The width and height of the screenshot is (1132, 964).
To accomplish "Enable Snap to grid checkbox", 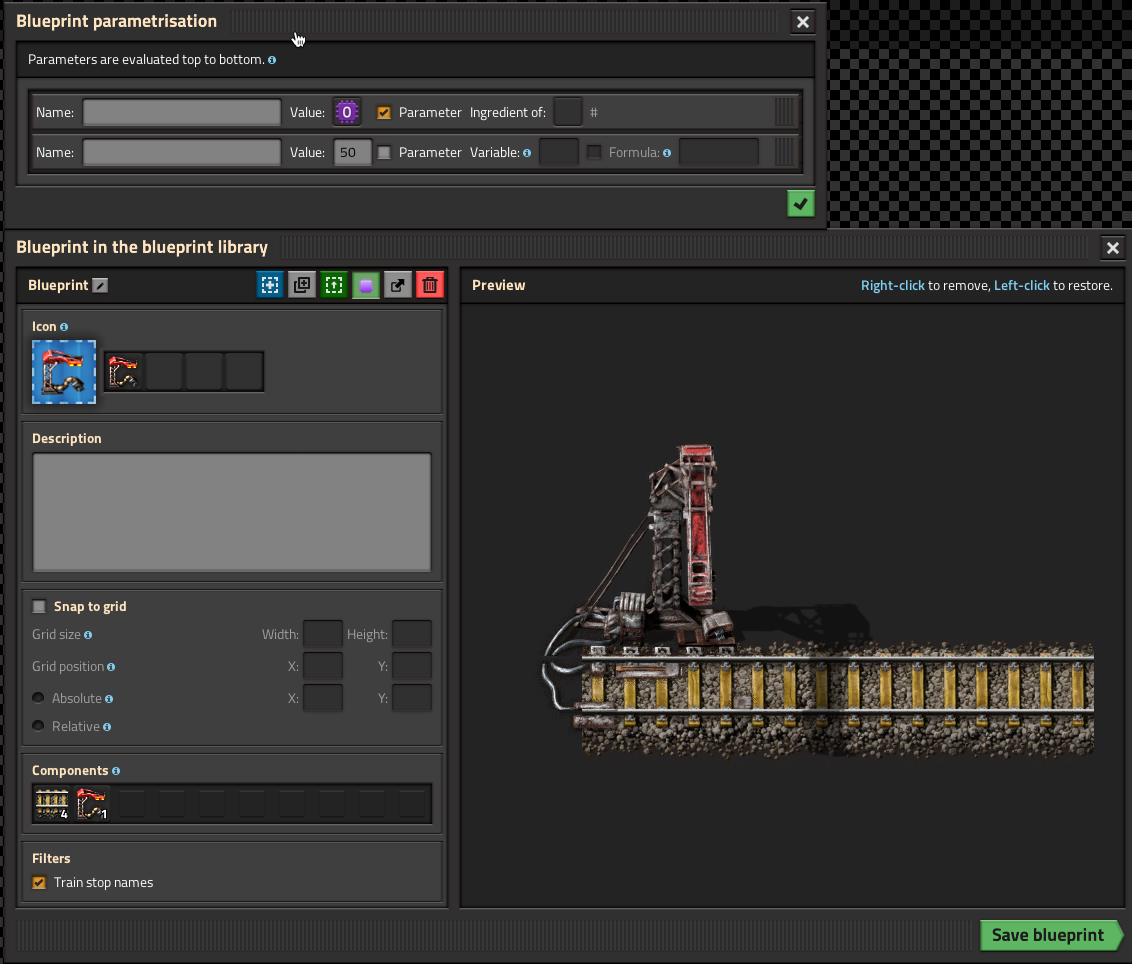I will [39, 607].
